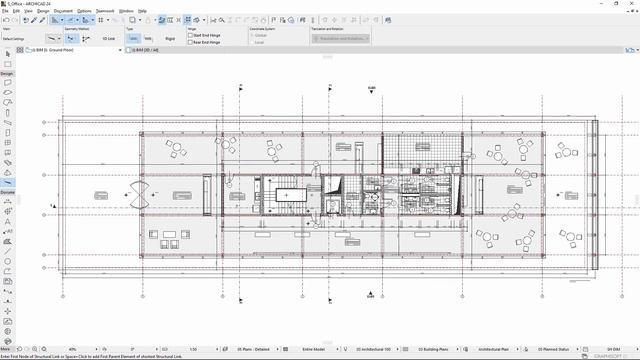This screenshot has width=640, height=360.
Task: Open the Planned Status renovation filter dropdown
Action: (577, 349)
